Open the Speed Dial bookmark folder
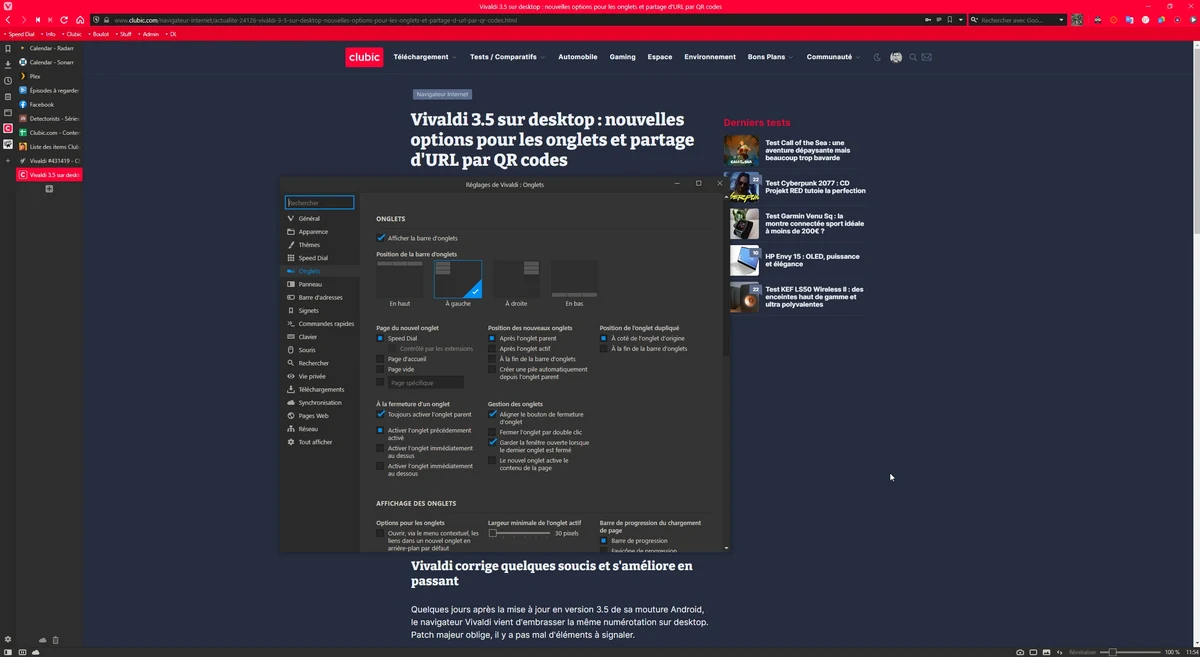The image size is (1200, 657). 18,34
